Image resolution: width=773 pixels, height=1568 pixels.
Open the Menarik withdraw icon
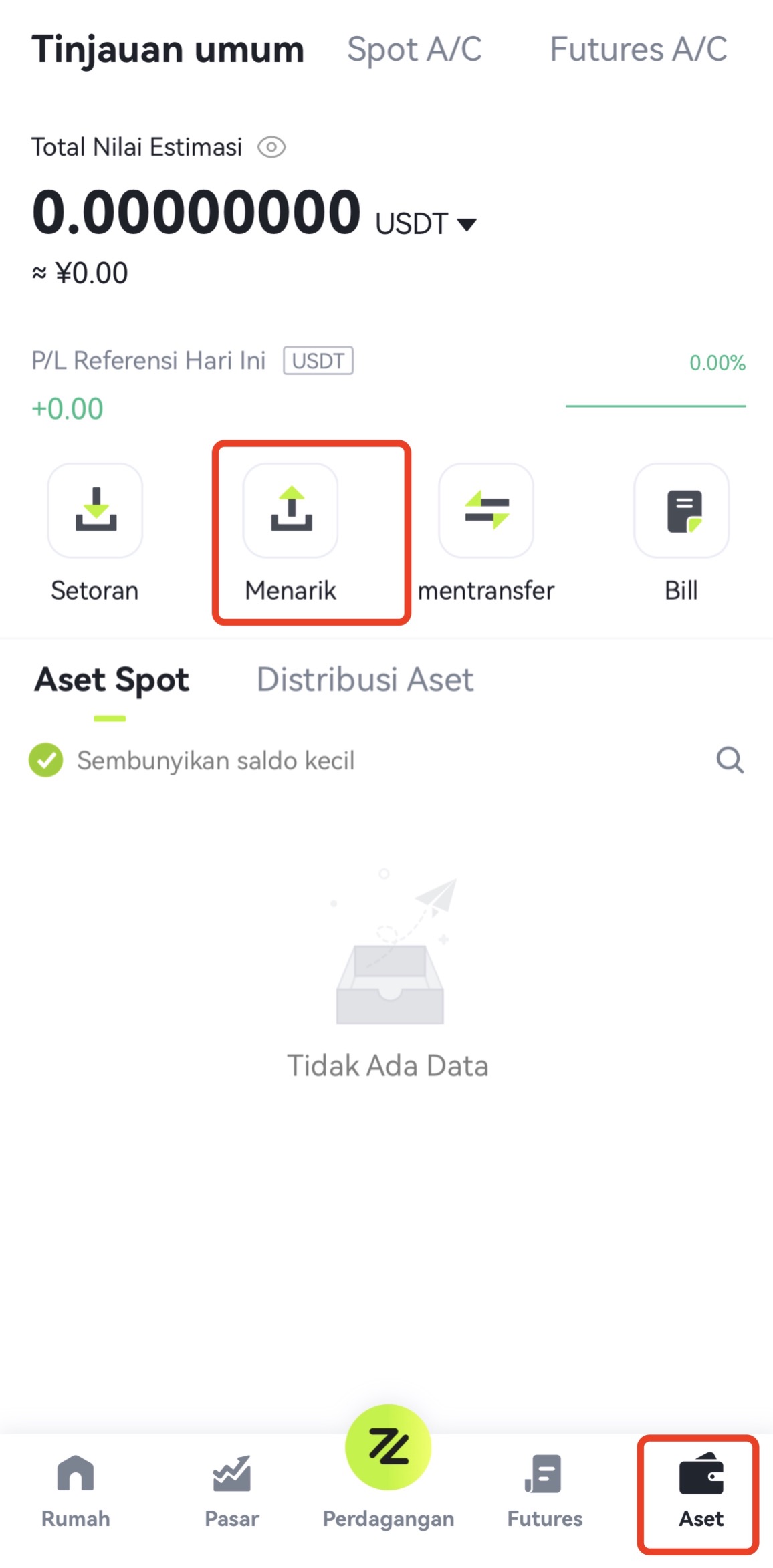tap(291, 511)
